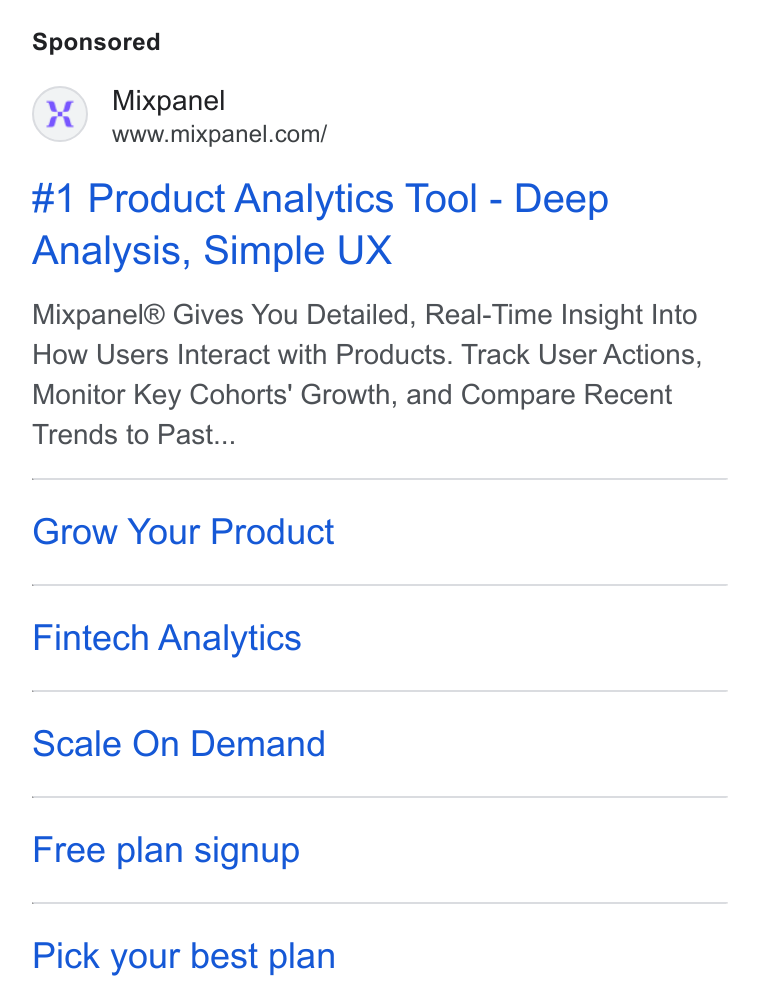The height and width of the screenshot is (1008, 760).
Task: Click the Mixpanel® word in the description
Action: coord(99,315)
